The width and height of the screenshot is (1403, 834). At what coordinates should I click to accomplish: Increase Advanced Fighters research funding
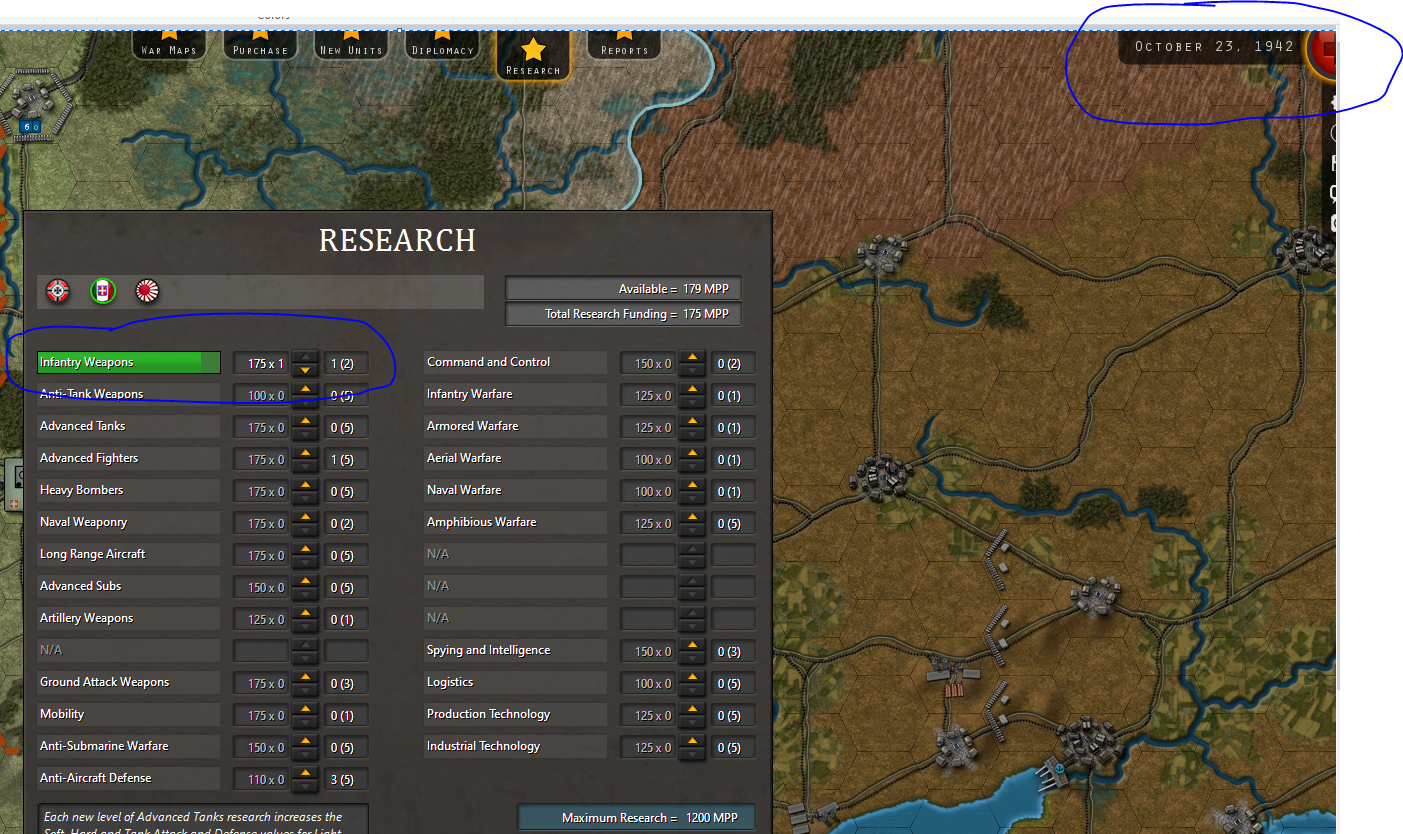(x=306, y=452)
